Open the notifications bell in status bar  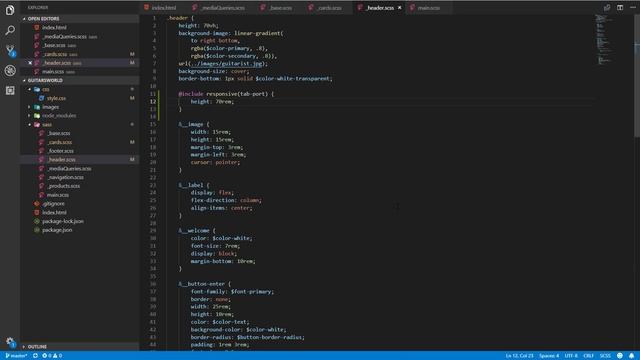(631, 356)
